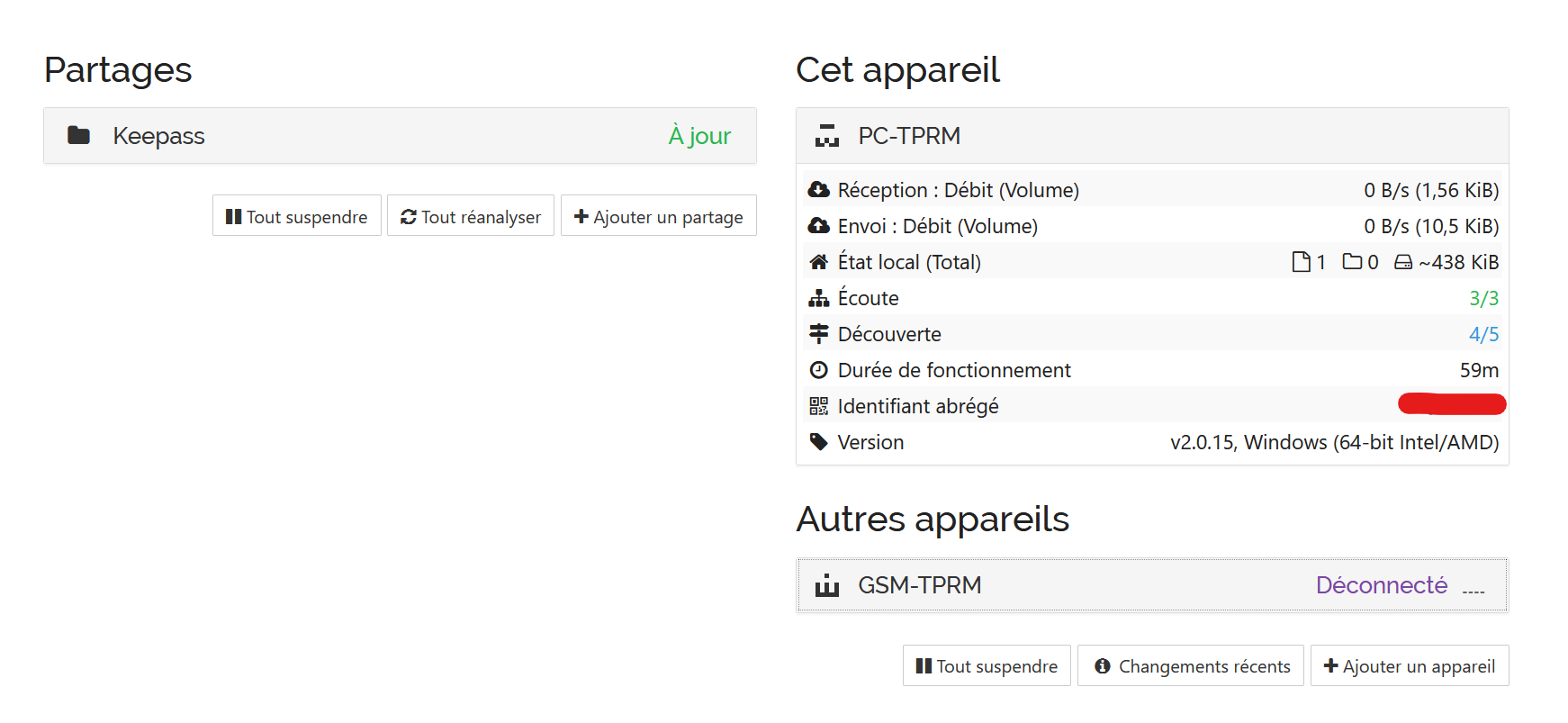Viewport: 1568px width, 723px height.
Task: Click the upload cloud icon beside Envoi
Action: click(818, 226)
